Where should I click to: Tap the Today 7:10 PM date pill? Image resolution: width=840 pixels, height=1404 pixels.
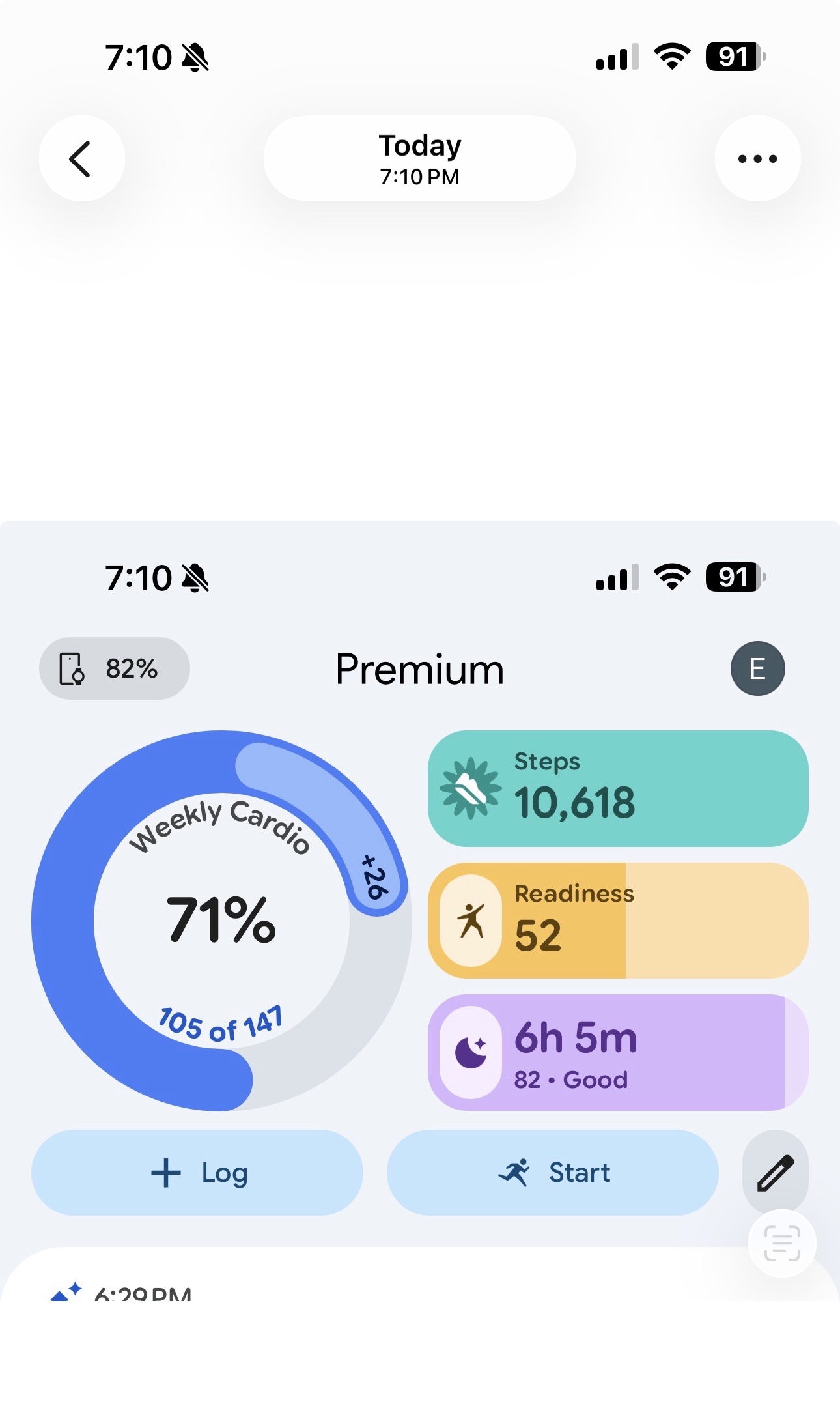click(419, 158)
